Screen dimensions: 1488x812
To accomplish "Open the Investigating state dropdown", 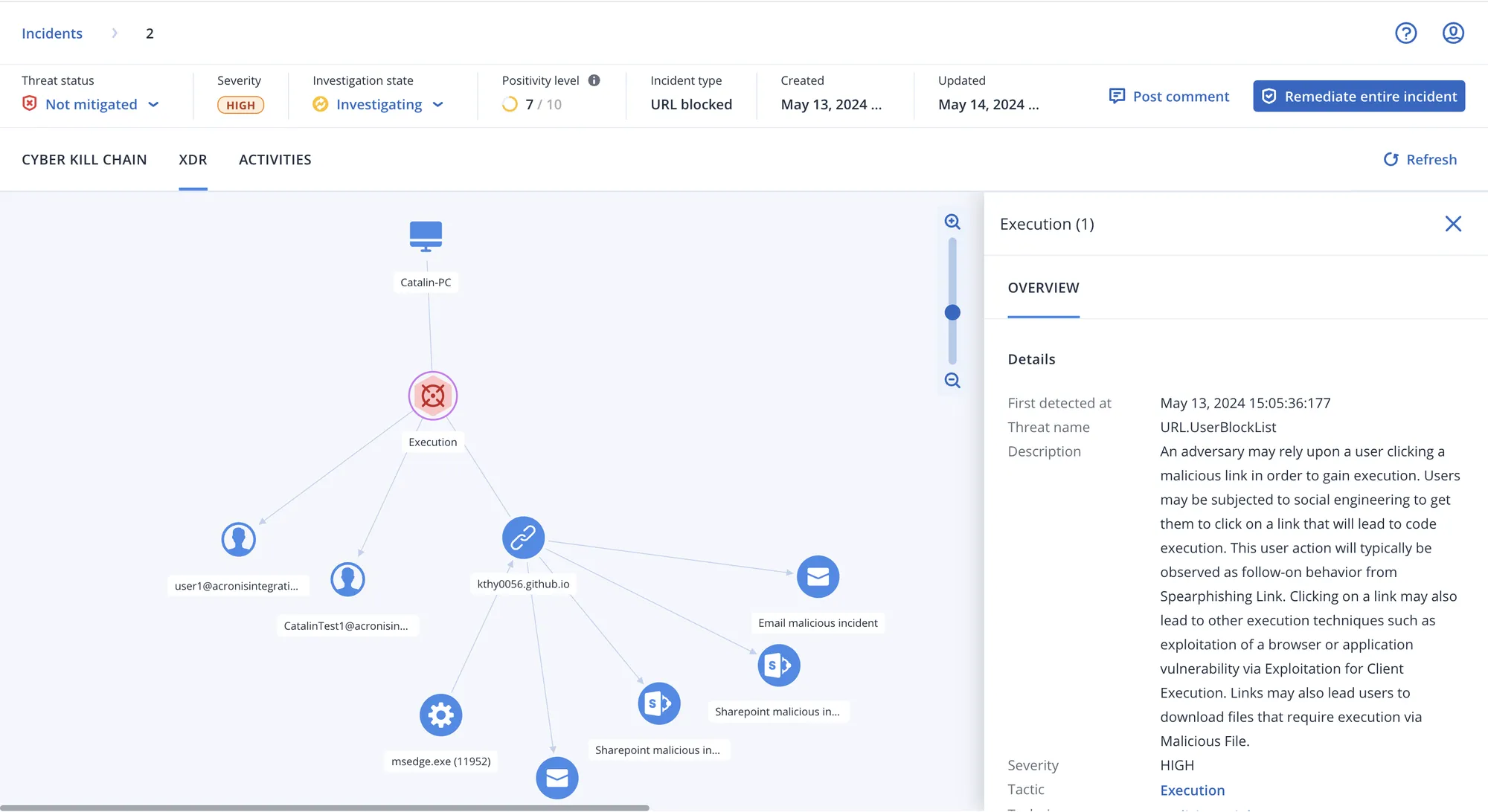I will 438,104.
